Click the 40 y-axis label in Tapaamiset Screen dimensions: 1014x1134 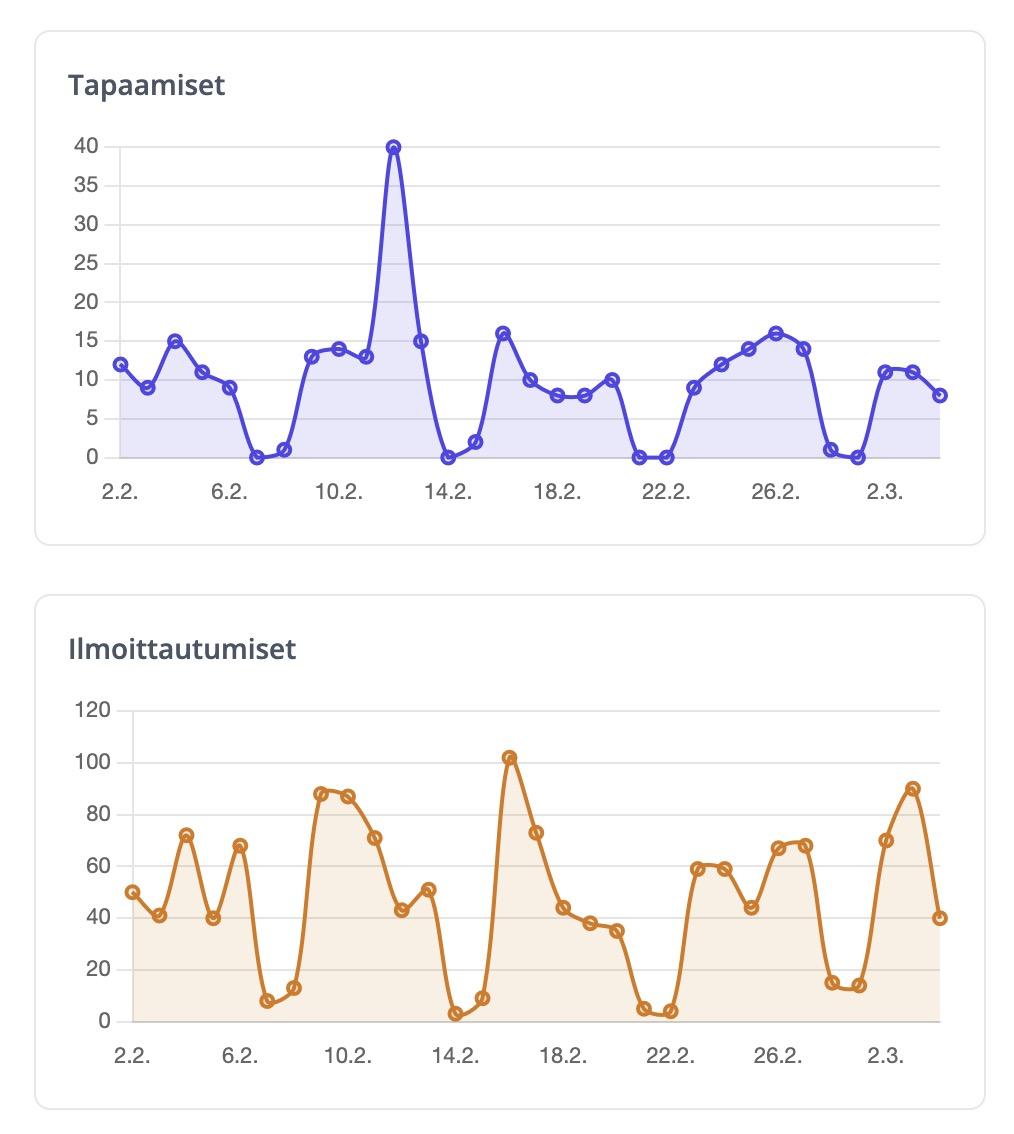(x=86, y=147)
